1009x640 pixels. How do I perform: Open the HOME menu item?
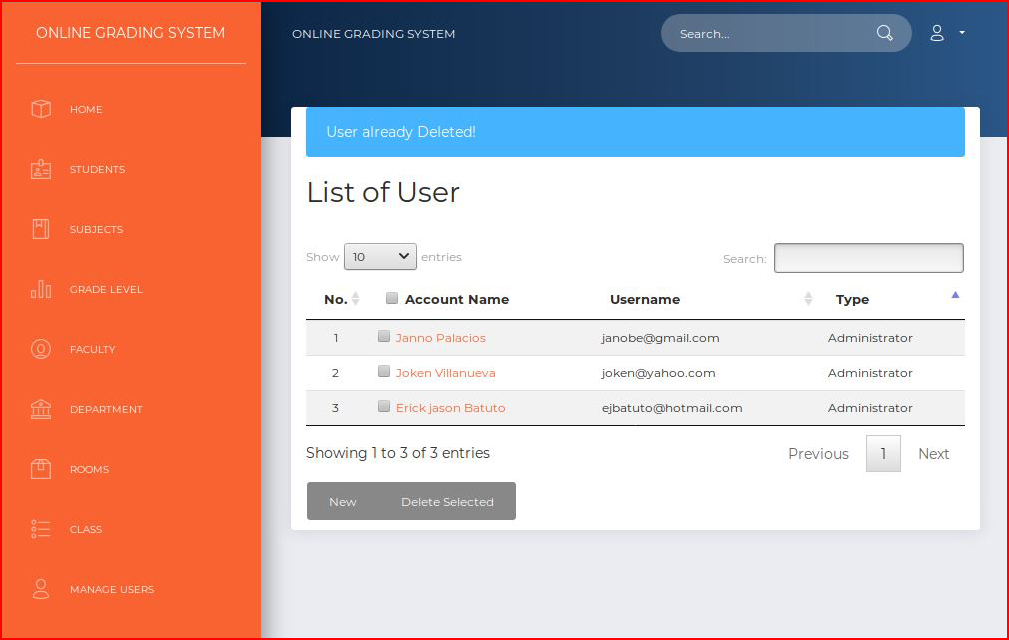point(86,109)
